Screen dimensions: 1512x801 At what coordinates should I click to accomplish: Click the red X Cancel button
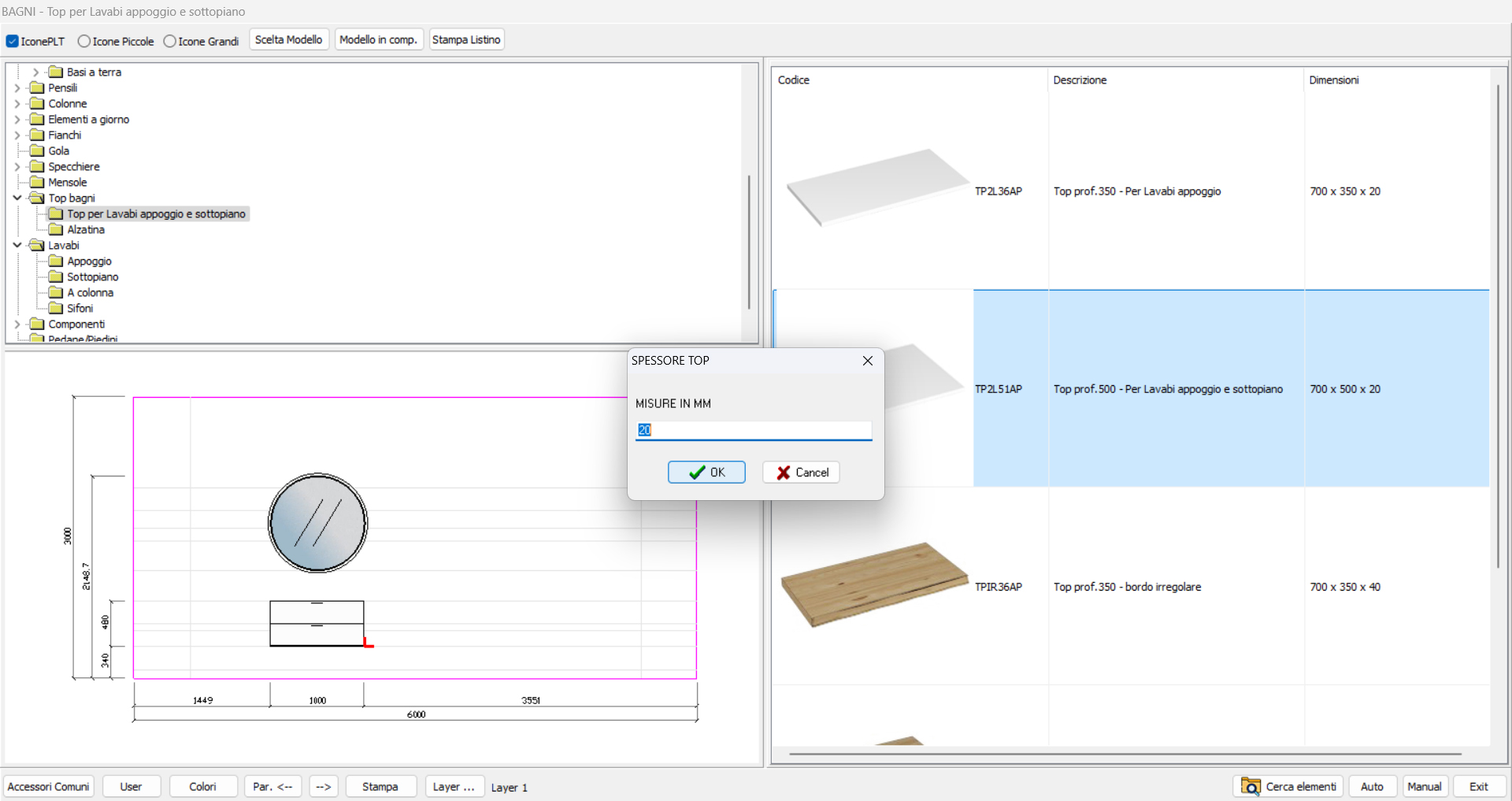[801, 472]
